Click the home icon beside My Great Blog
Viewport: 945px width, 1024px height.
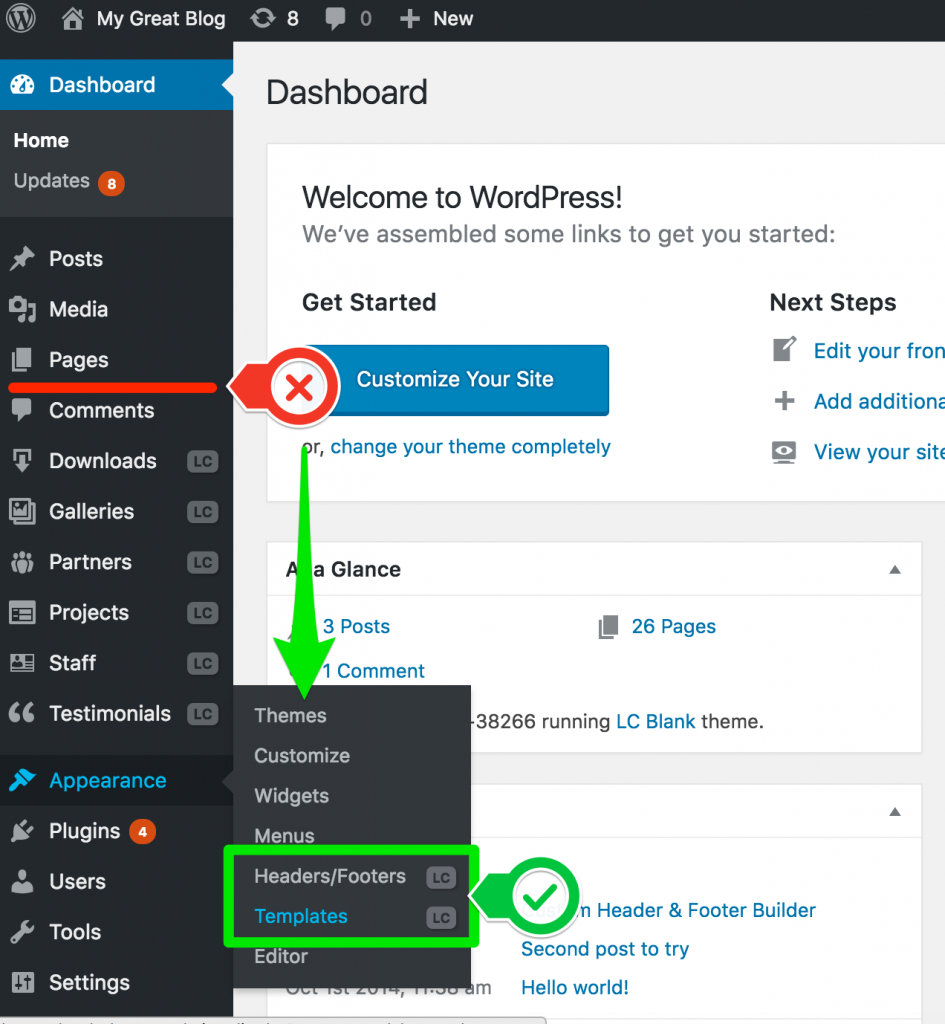(x=72, y=18)
